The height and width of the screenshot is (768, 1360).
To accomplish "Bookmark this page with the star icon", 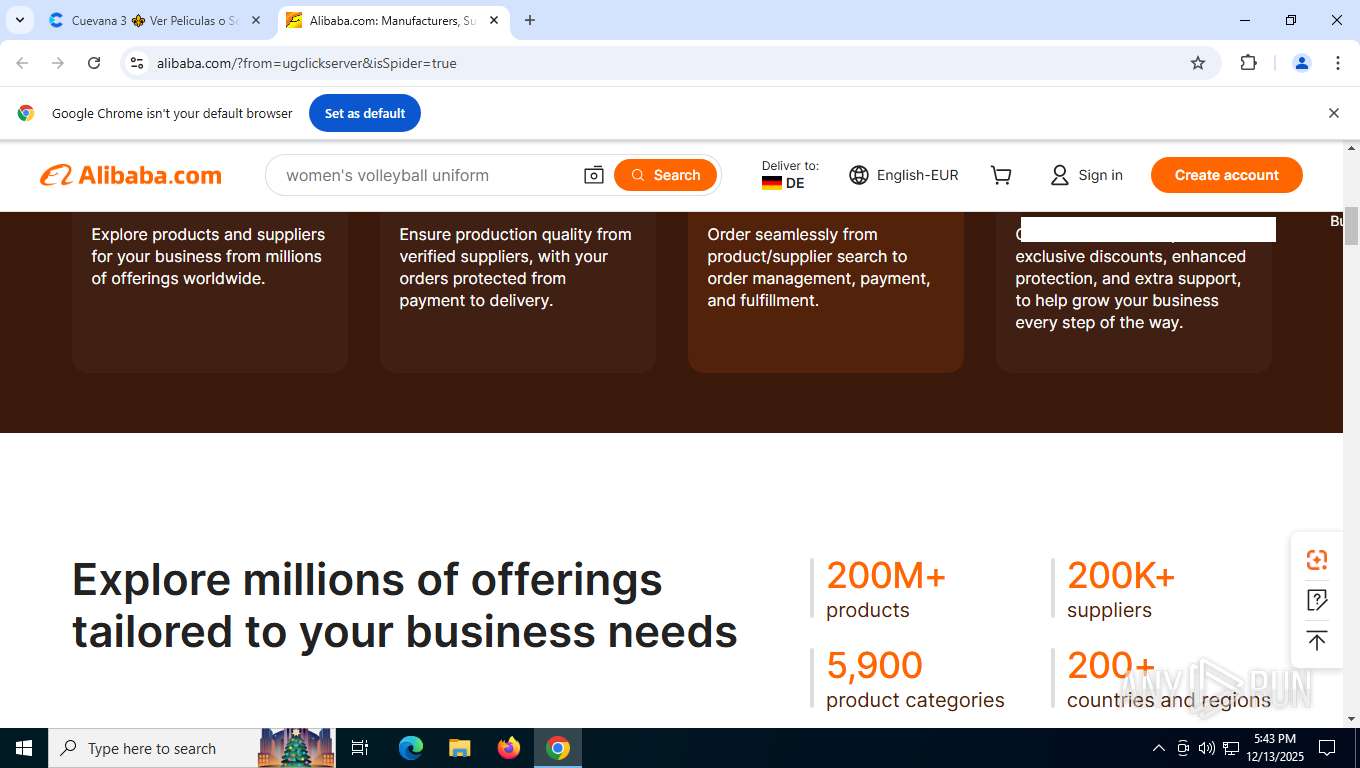I will [x=1198, y=63].
